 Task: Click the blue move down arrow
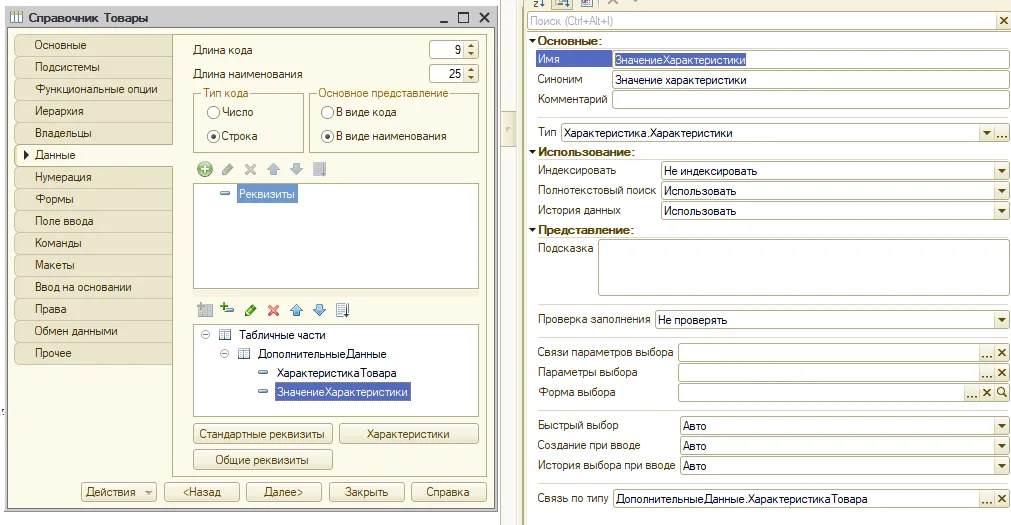coord(319,310)
